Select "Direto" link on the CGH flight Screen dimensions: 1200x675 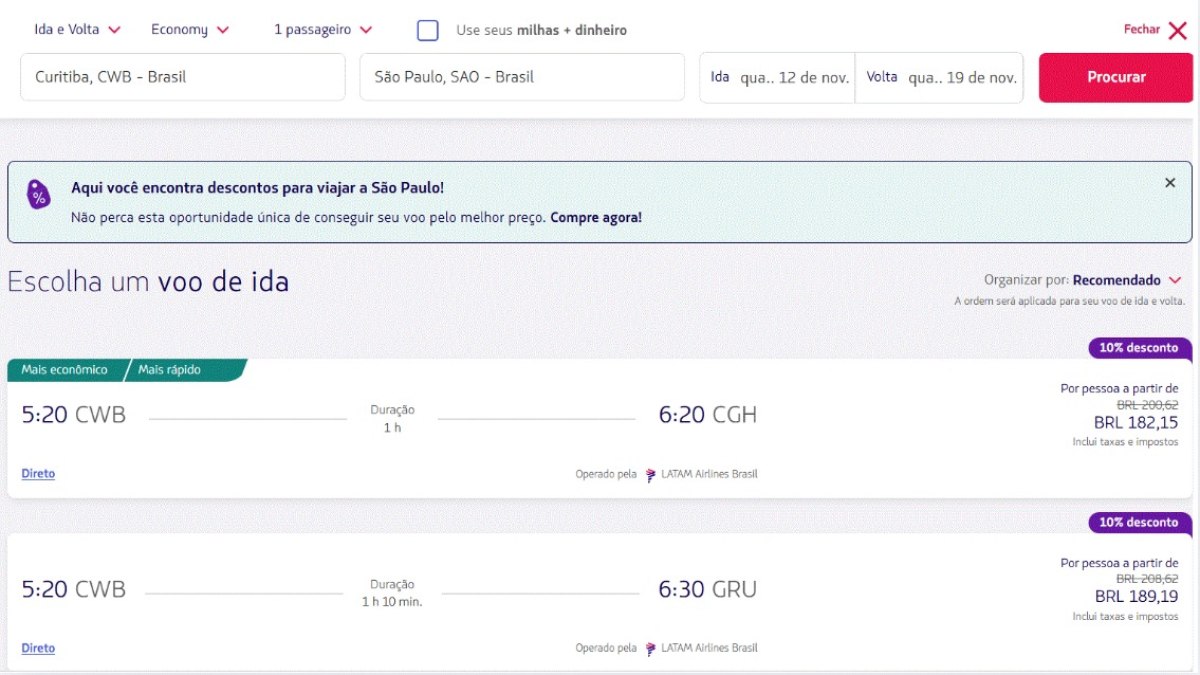coord(38,473)
